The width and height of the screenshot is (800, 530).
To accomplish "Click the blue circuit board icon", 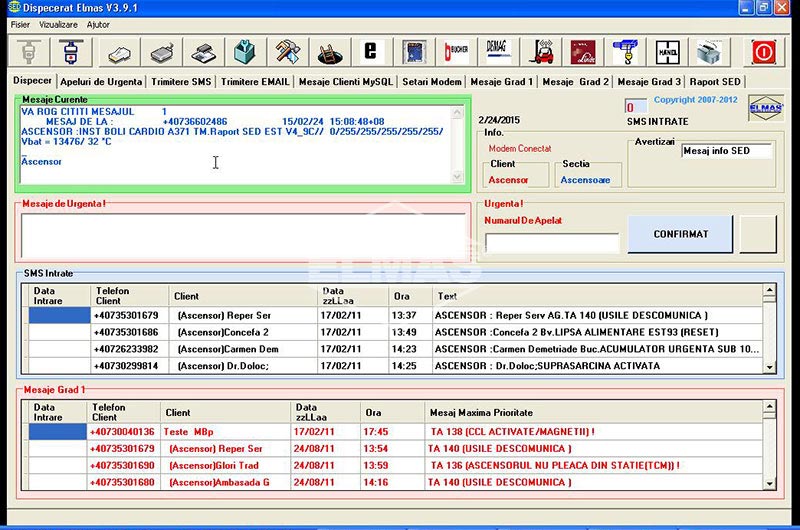I will click(414, 52).
